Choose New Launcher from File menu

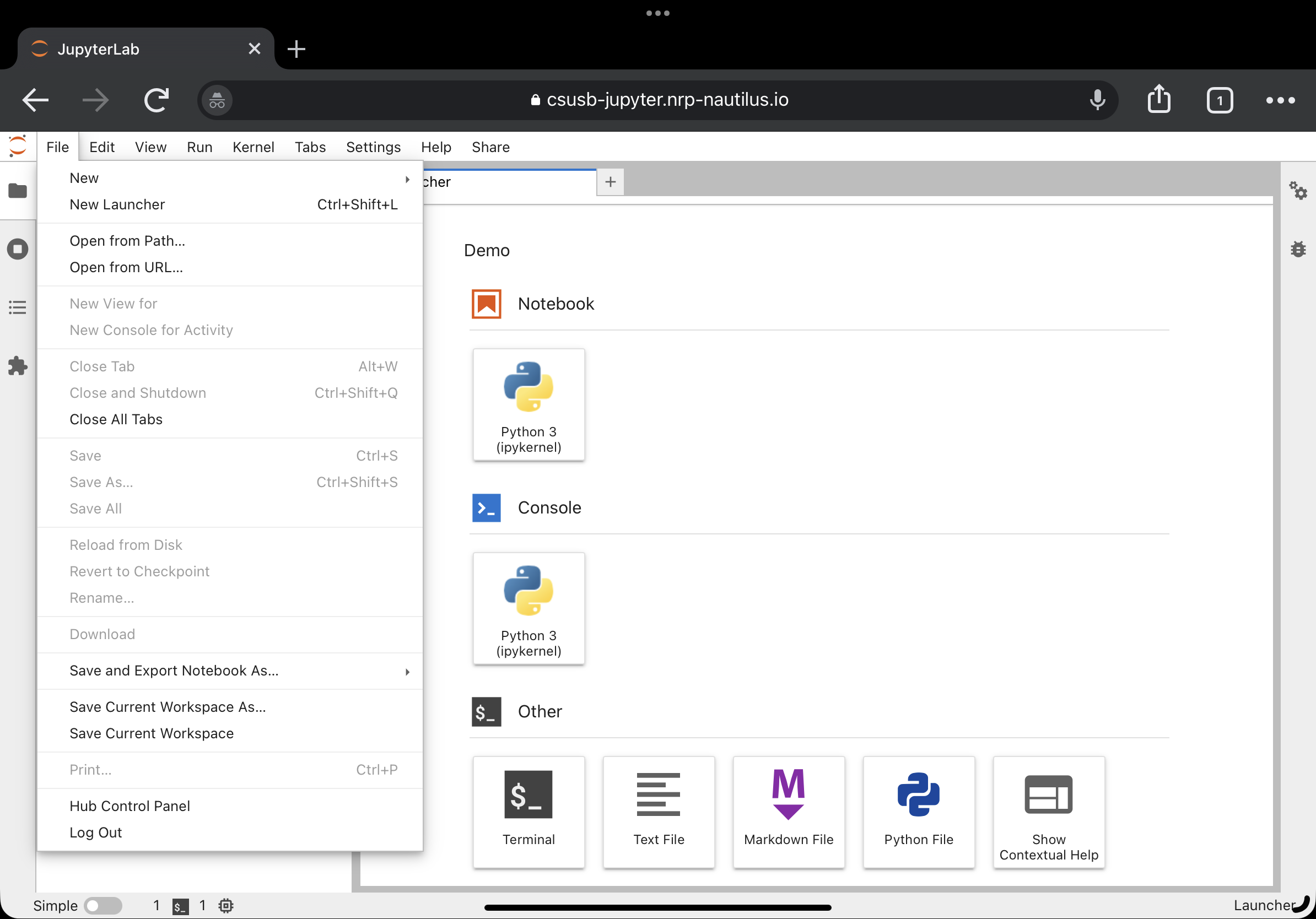[x=230, y=204]
